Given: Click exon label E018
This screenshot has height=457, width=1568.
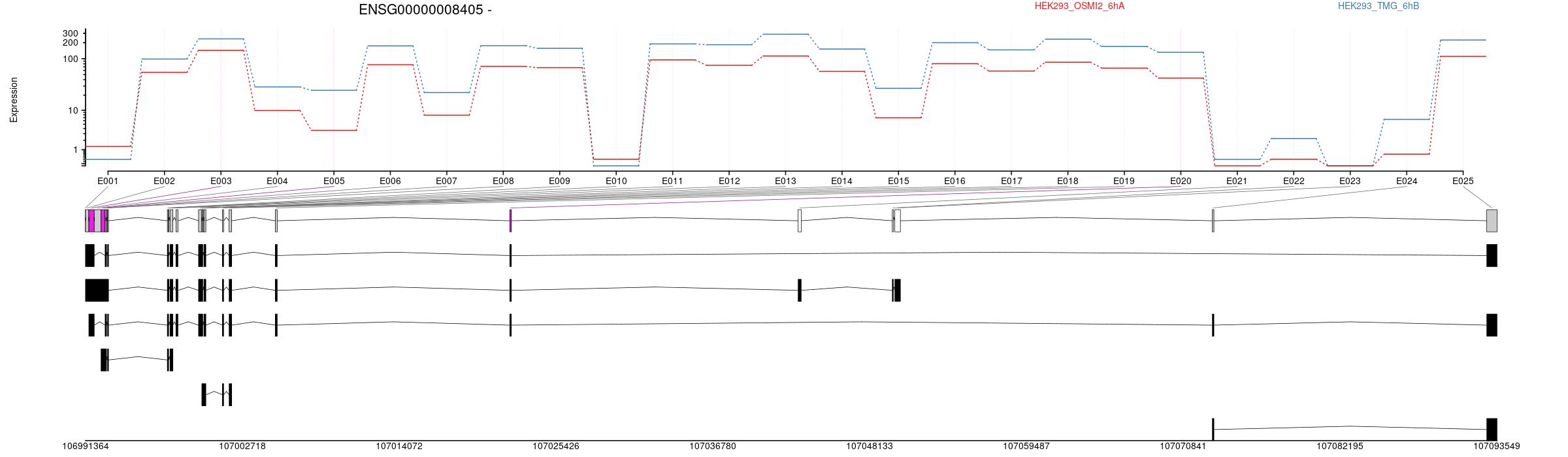Looking at the screenshot, I should coord(1068,181).
